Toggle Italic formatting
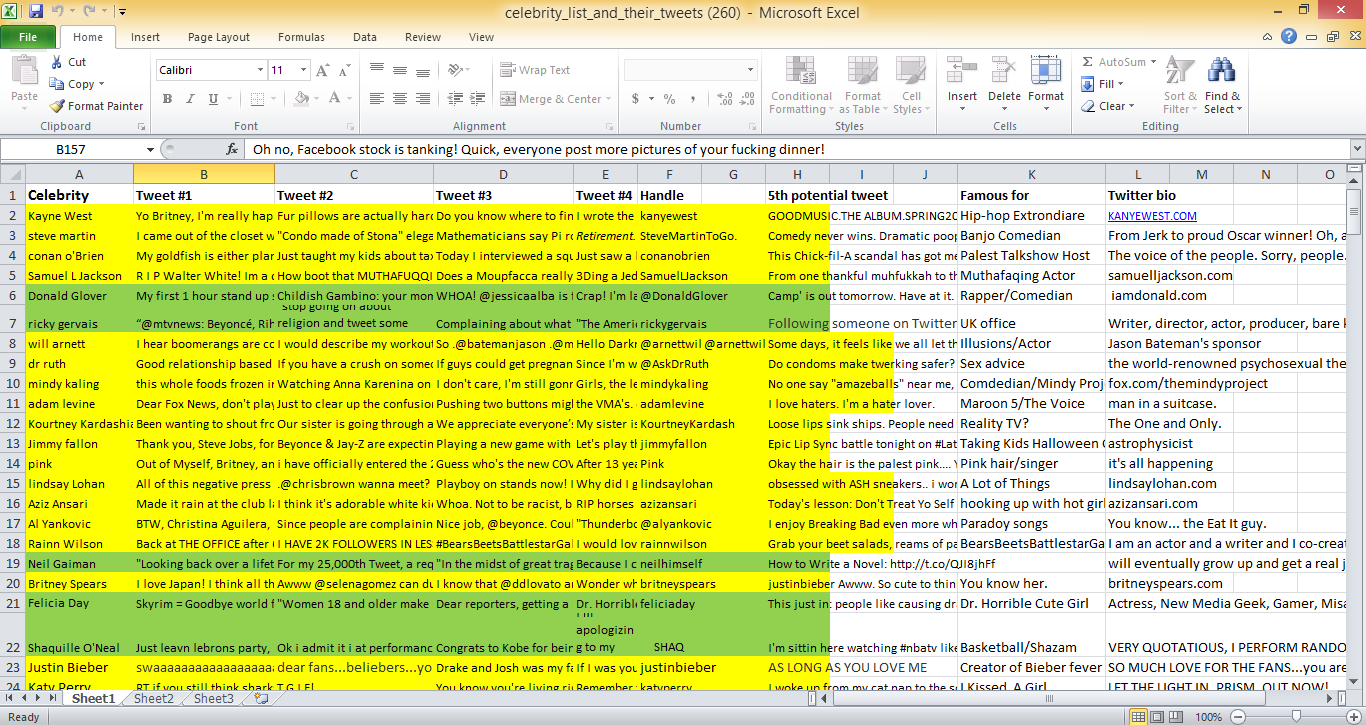 coord(189,99)
